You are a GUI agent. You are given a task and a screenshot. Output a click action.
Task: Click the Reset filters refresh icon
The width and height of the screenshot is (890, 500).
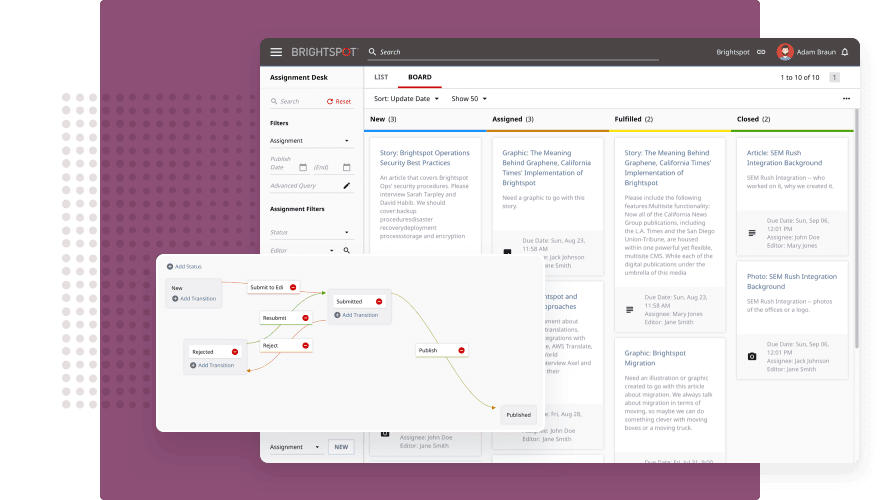(330, 102)
